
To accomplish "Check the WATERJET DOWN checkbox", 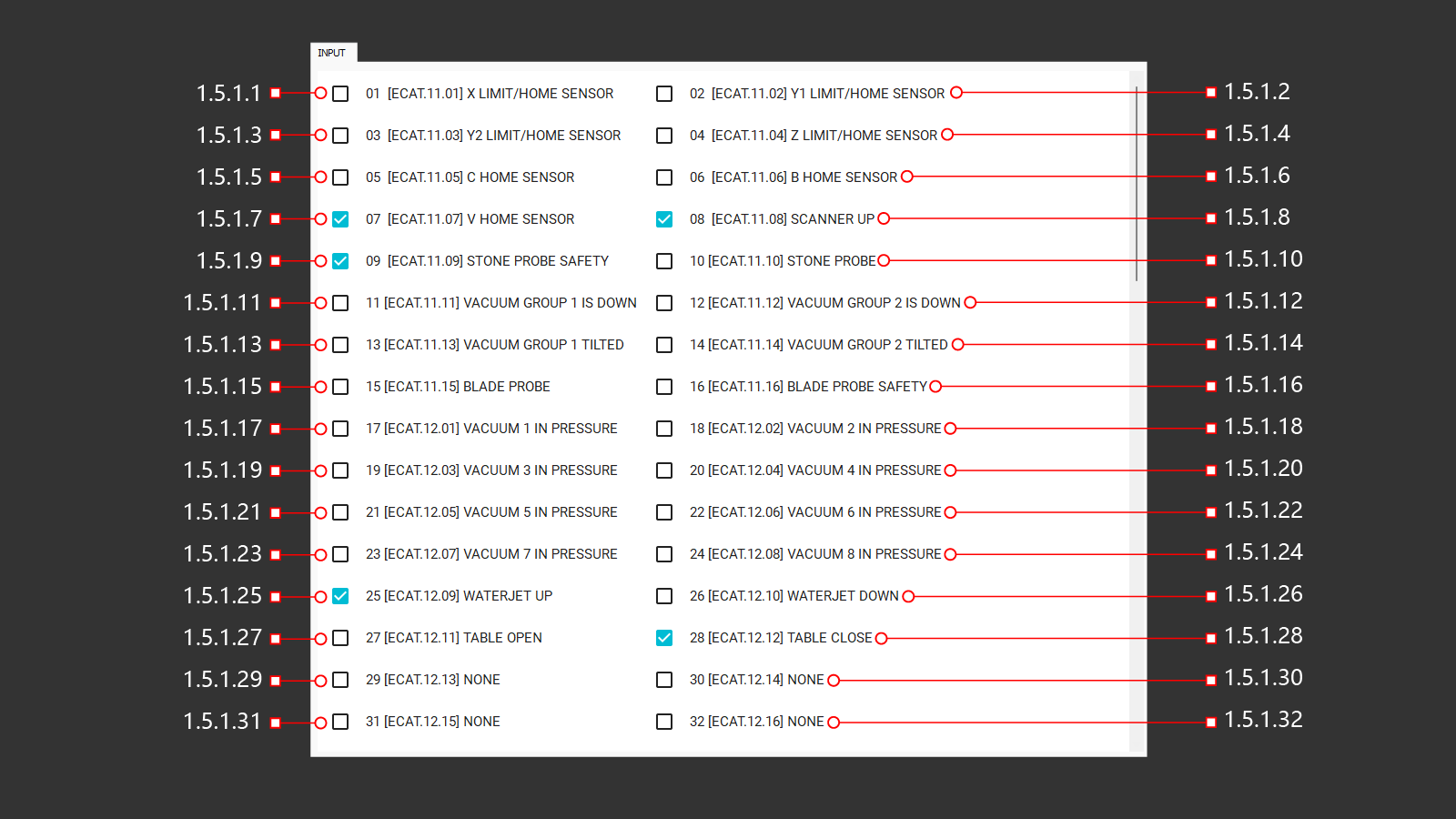I will (664, 596).
